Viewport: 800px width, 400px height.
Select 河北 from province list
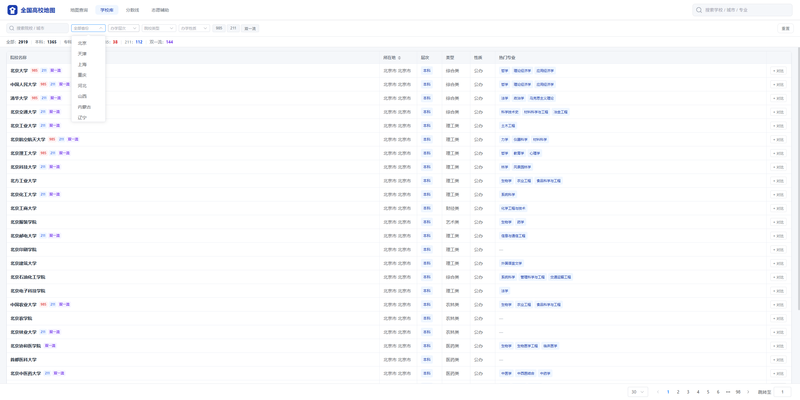(x=88, y=86)
